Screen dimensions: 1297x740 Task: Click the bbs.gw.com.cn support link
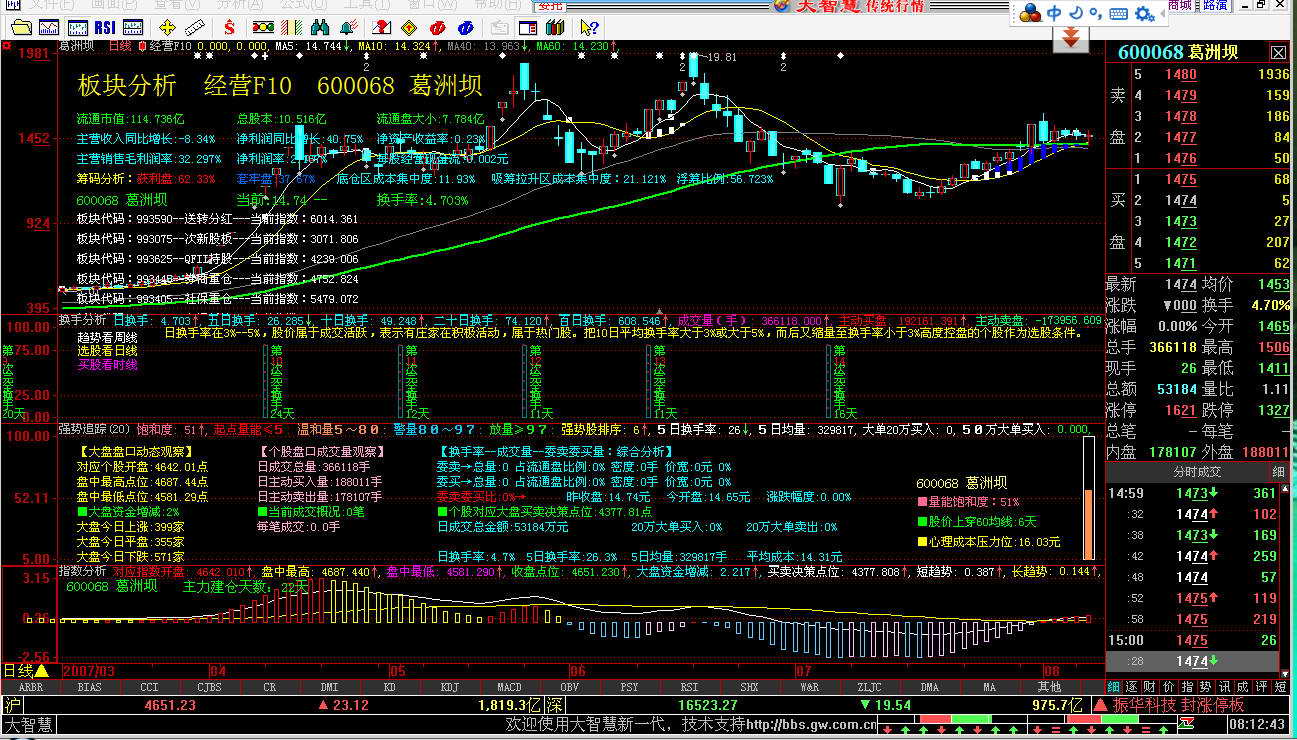[812, 724]
